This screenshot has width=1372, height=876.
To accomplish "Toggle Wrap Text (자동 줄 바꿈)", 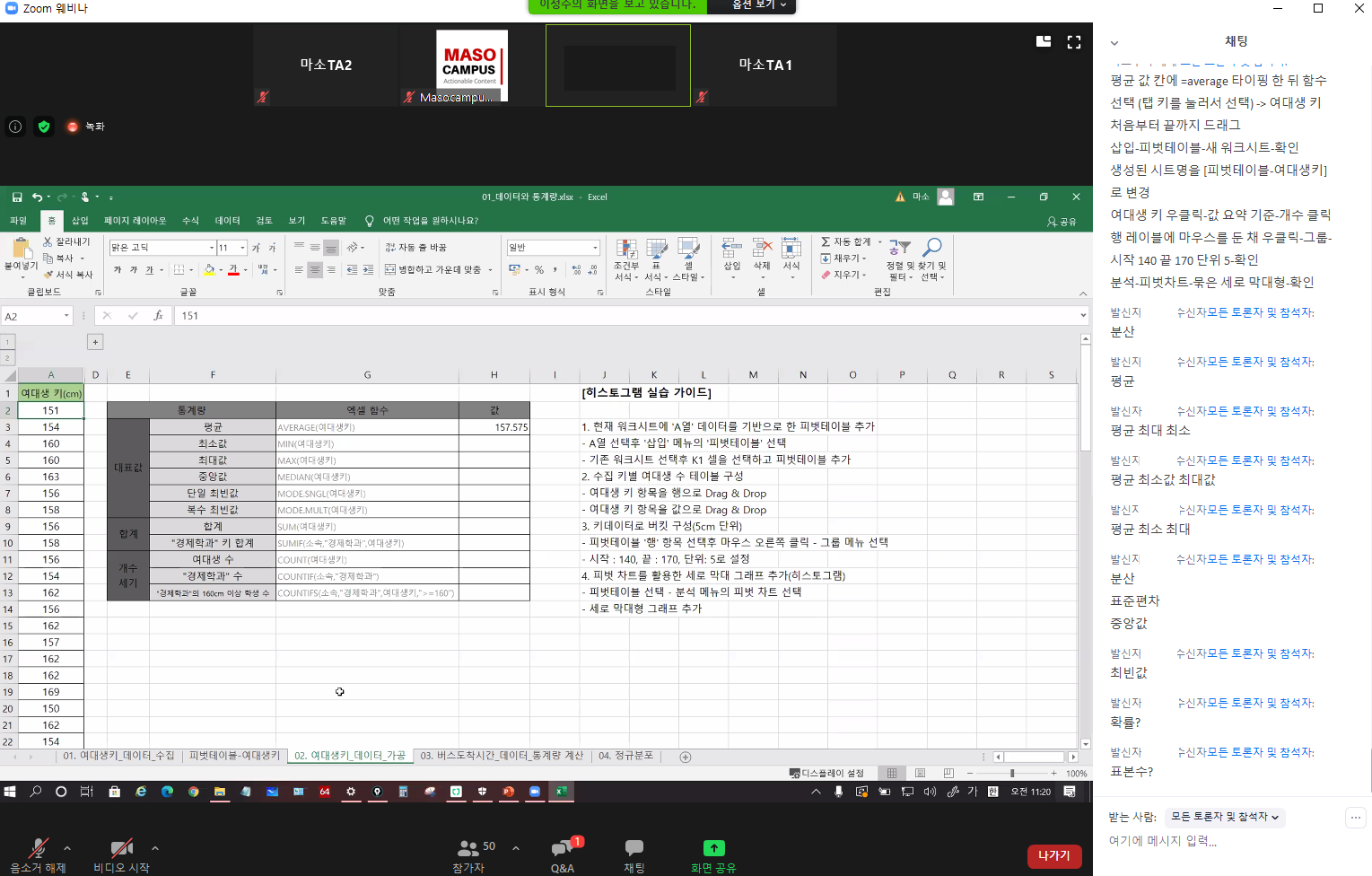I will pos(415,248).
